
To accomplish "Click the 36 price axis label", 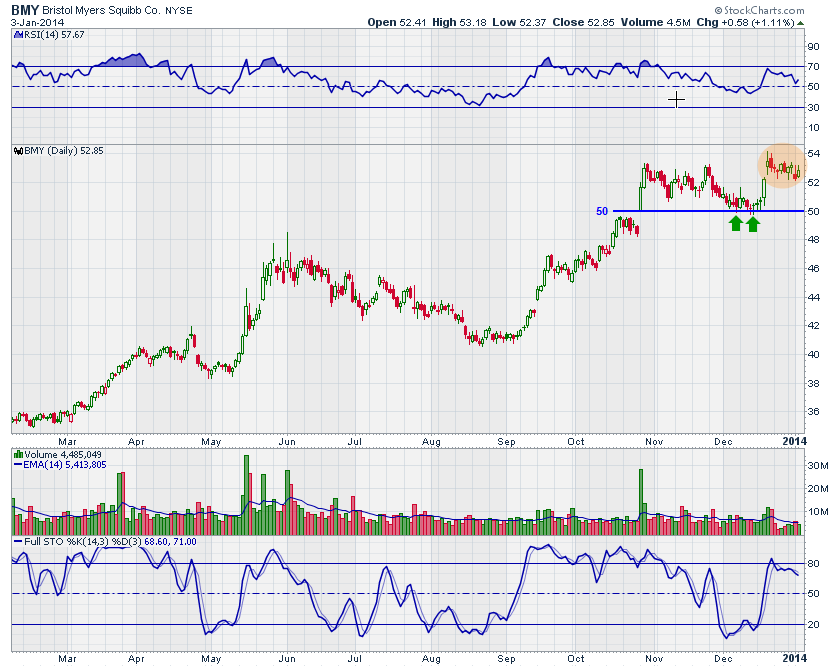I will tap(813, 412).
